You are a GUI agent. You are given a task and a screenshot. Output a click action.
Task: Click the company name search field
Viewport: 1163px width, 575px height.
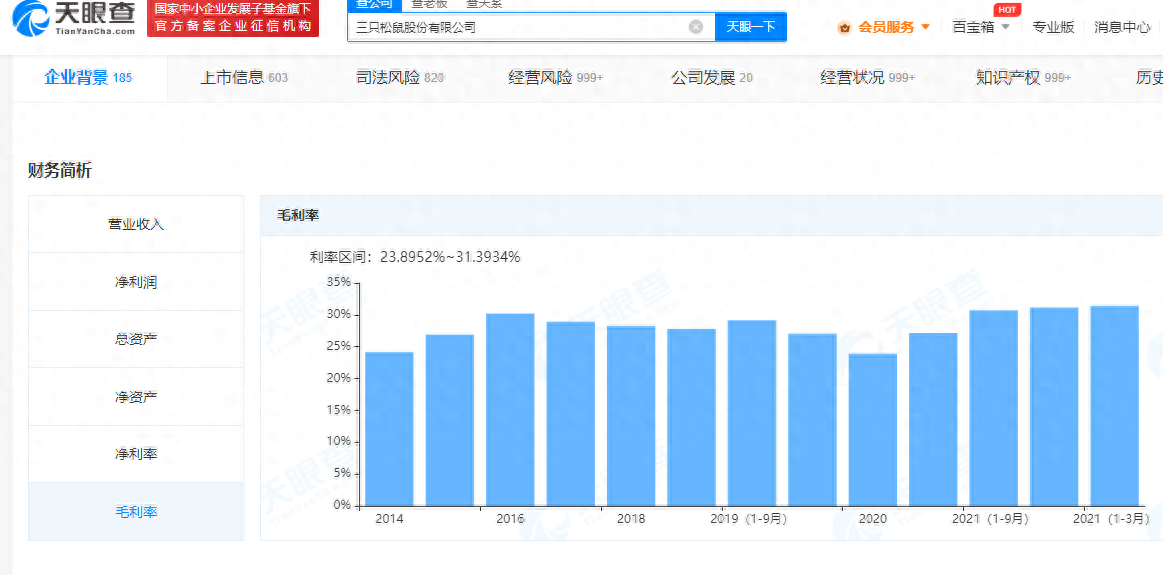(x=531, y=27)
